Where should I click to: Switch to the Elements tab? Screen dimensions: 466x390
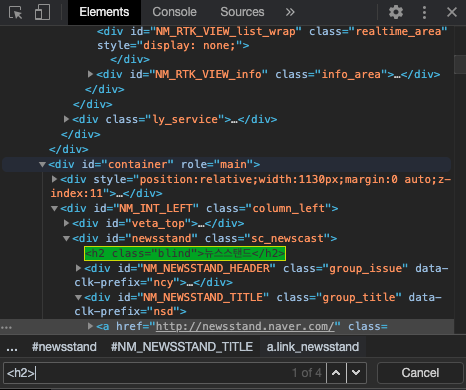point(104,12)
